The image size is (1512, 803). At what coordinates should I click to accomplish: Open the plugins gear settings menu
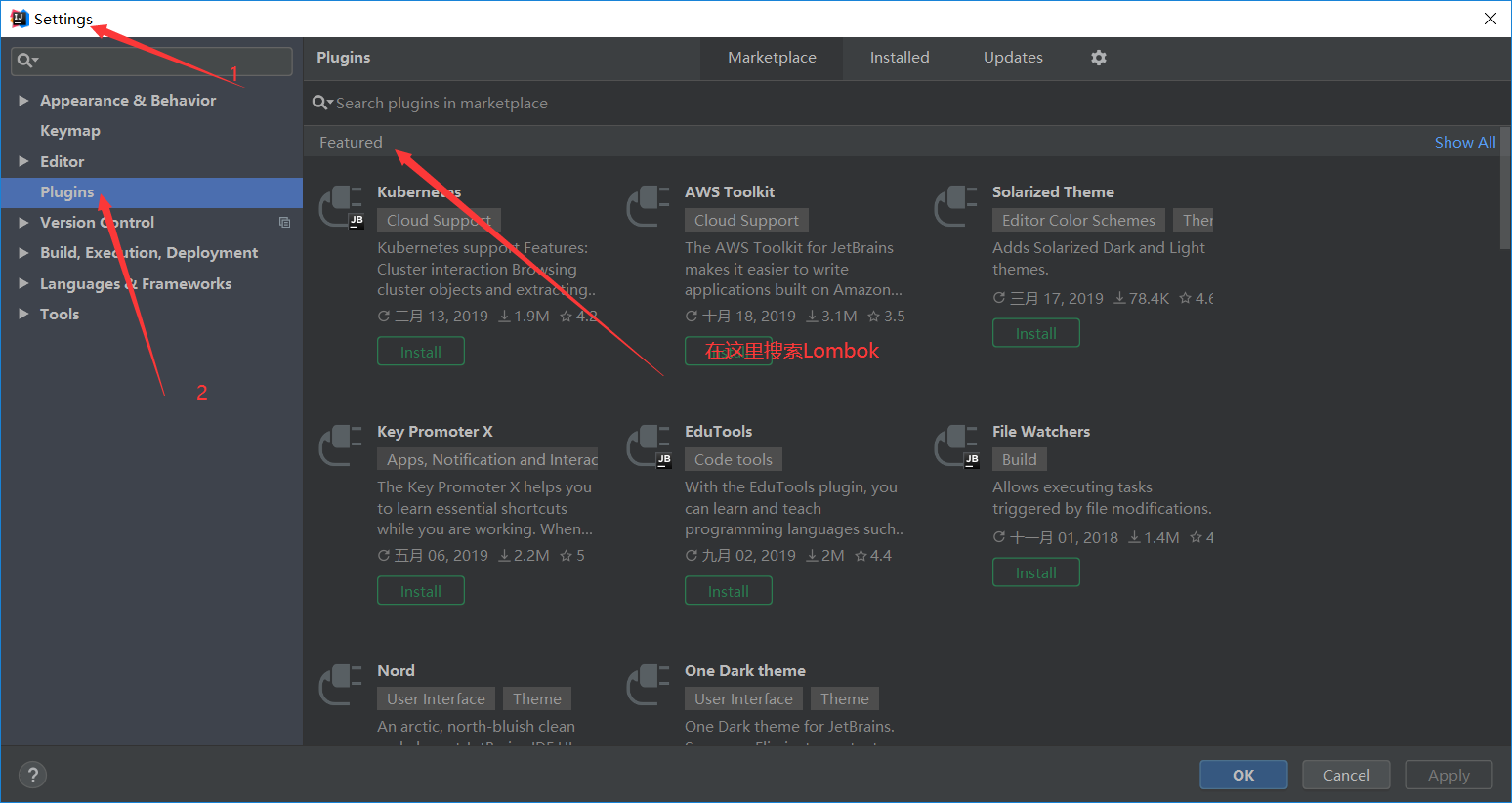(1099, 58)
